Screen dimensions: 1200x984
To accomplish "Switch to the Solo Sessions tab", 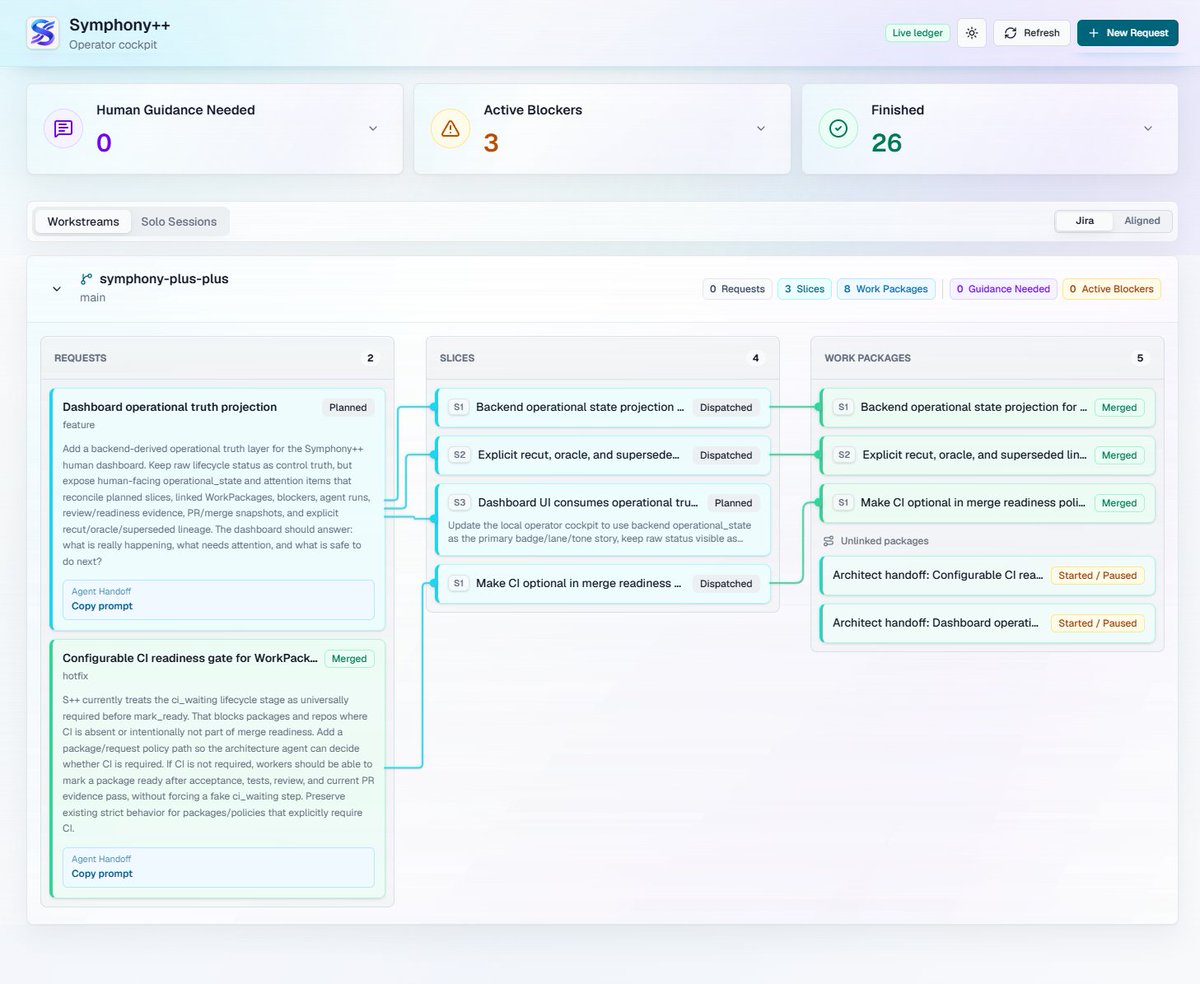I will [179, 221].
